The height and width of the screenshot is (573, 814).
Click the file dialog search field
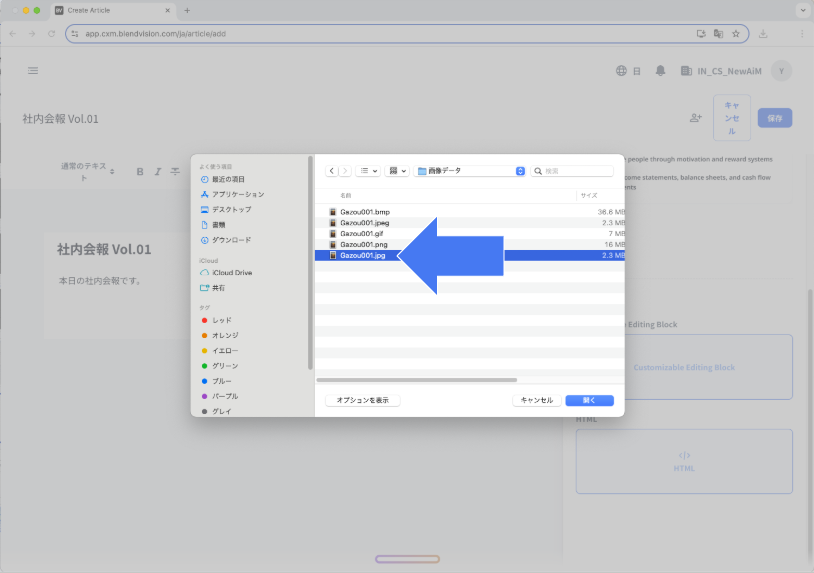point(572,171)
